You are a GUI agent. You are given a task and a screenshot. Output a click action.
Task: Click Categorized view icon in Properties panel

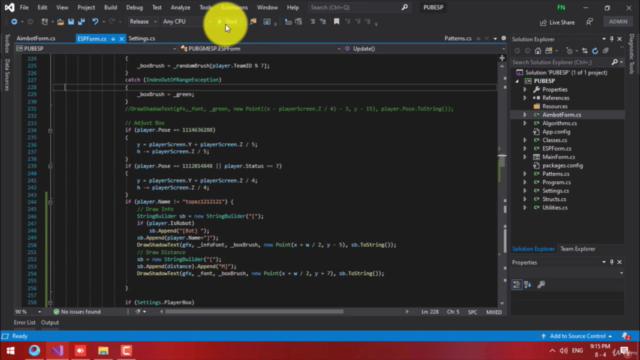click(516, 284)
